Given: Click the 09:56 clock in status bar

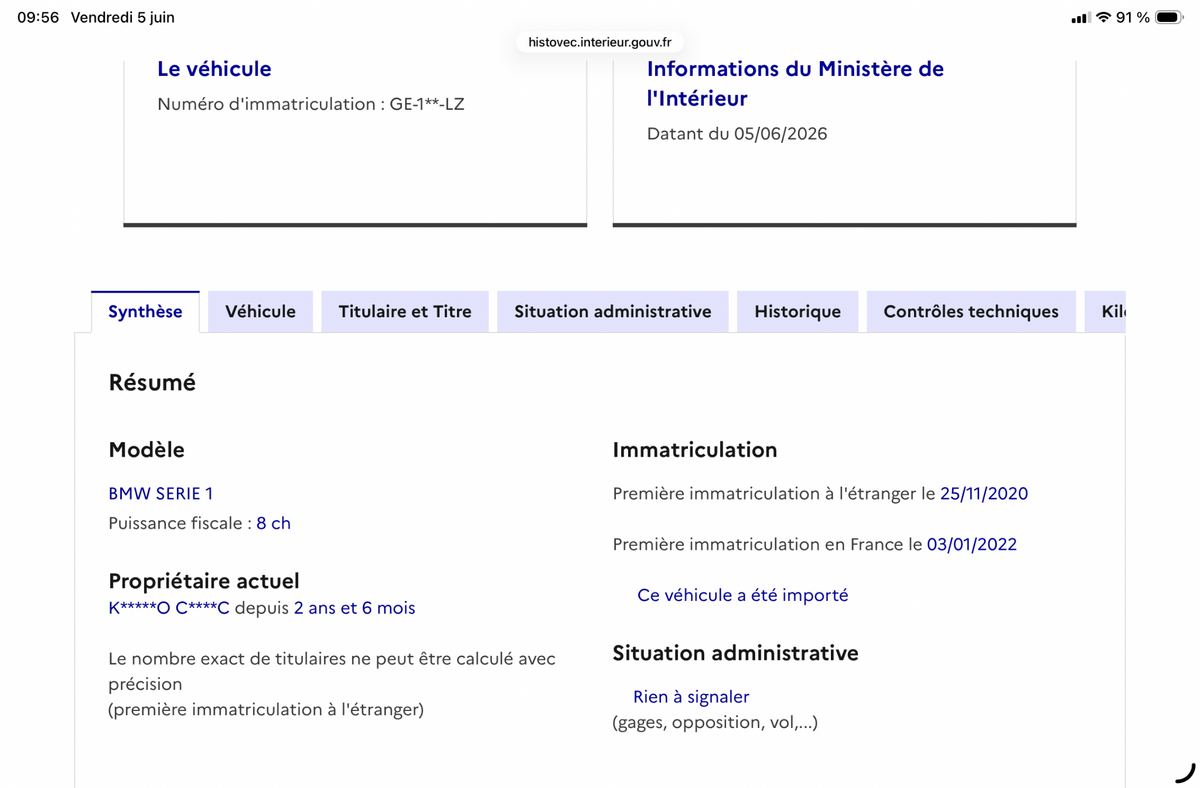Looking at the screenshot, I should point(38,18).
